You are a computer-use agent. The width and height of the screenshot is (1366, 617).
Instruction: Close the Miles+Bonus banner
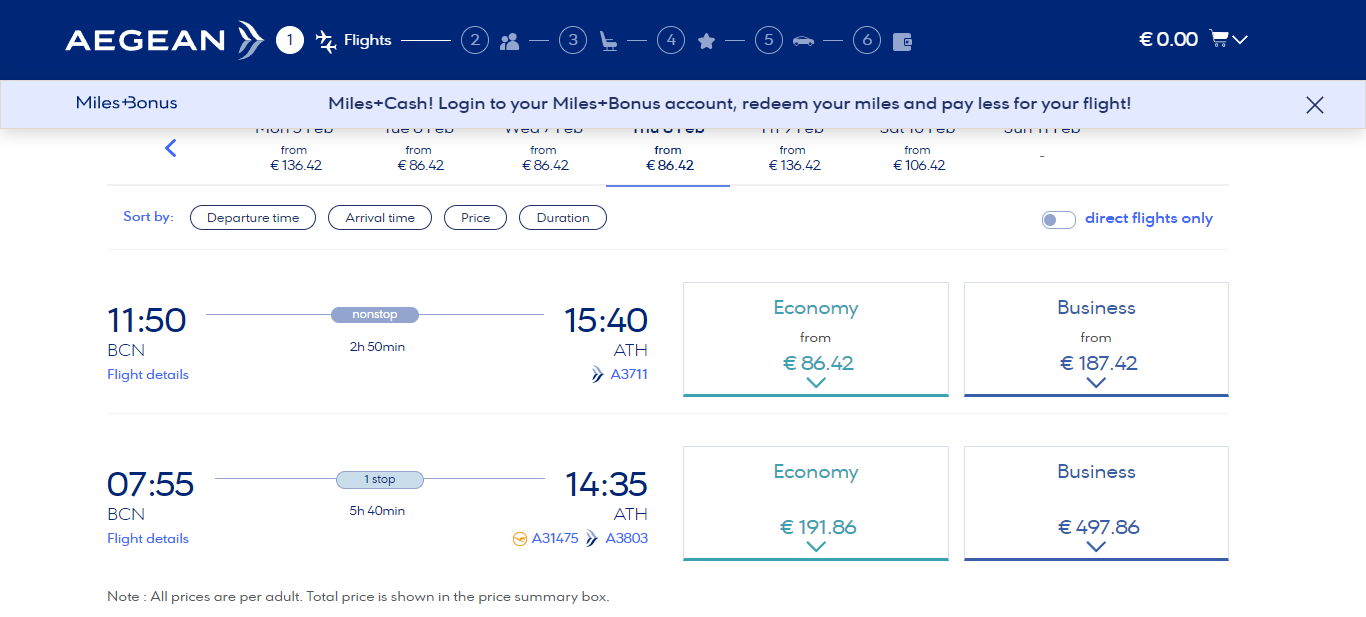click(x=1315, y=105)
